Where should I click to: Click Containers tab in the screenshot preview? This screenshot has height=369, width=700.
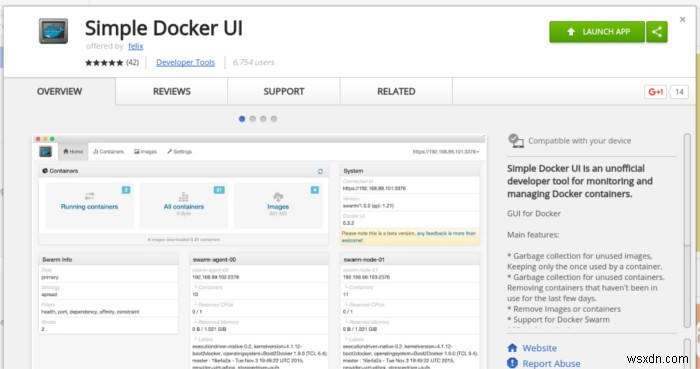point(108,152)
